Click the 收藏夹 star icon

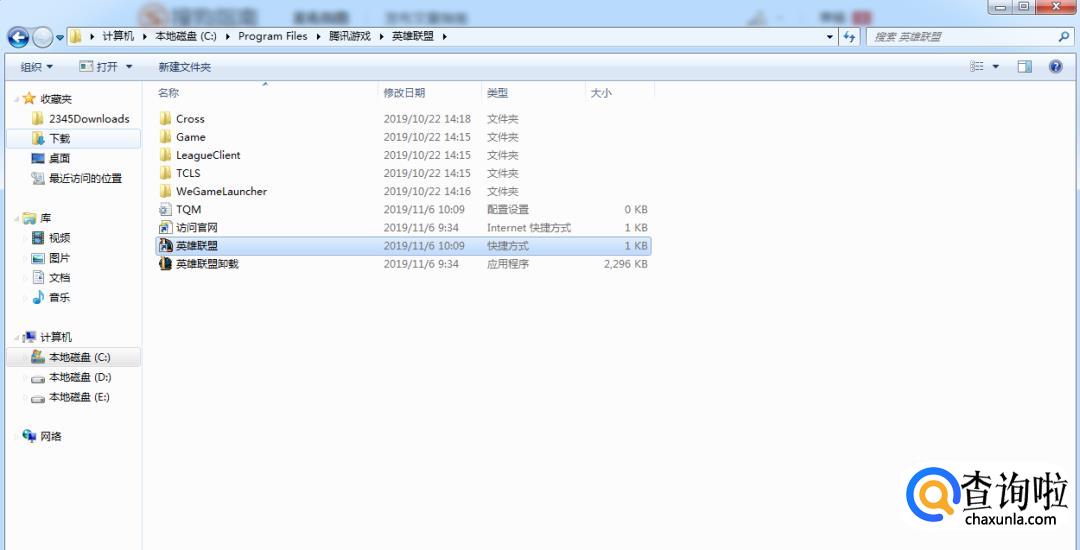[29, 98]
